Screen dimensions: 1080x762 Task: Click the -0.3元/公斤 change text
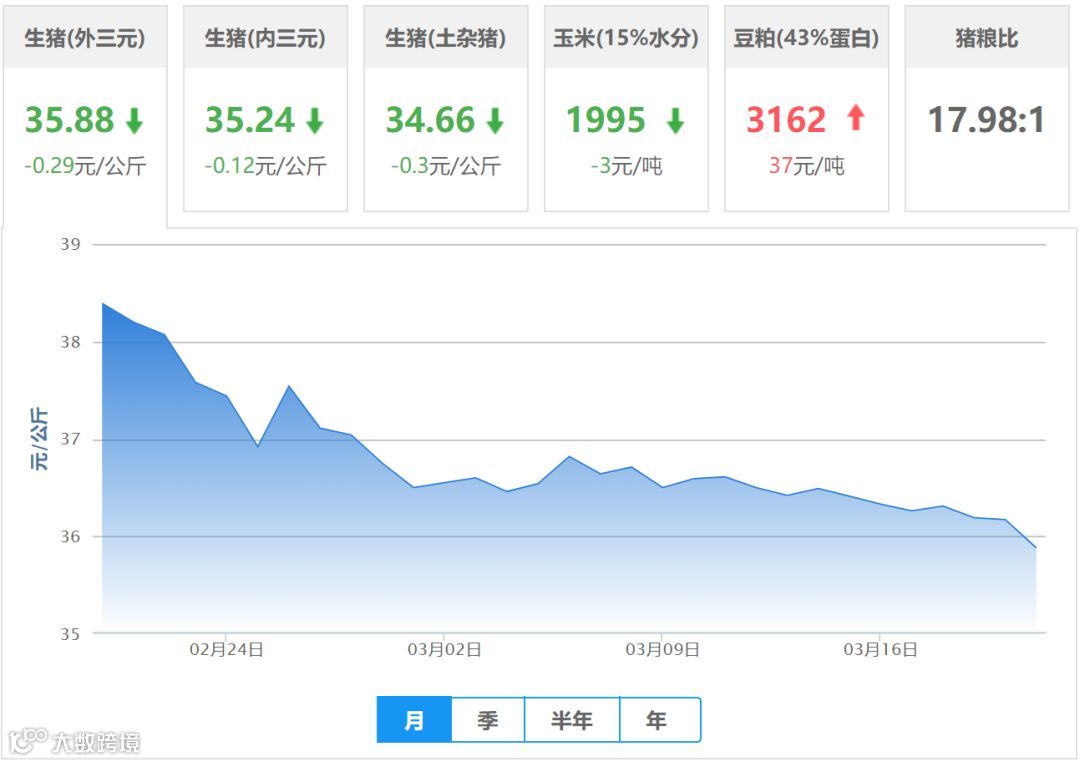[446, 166]
